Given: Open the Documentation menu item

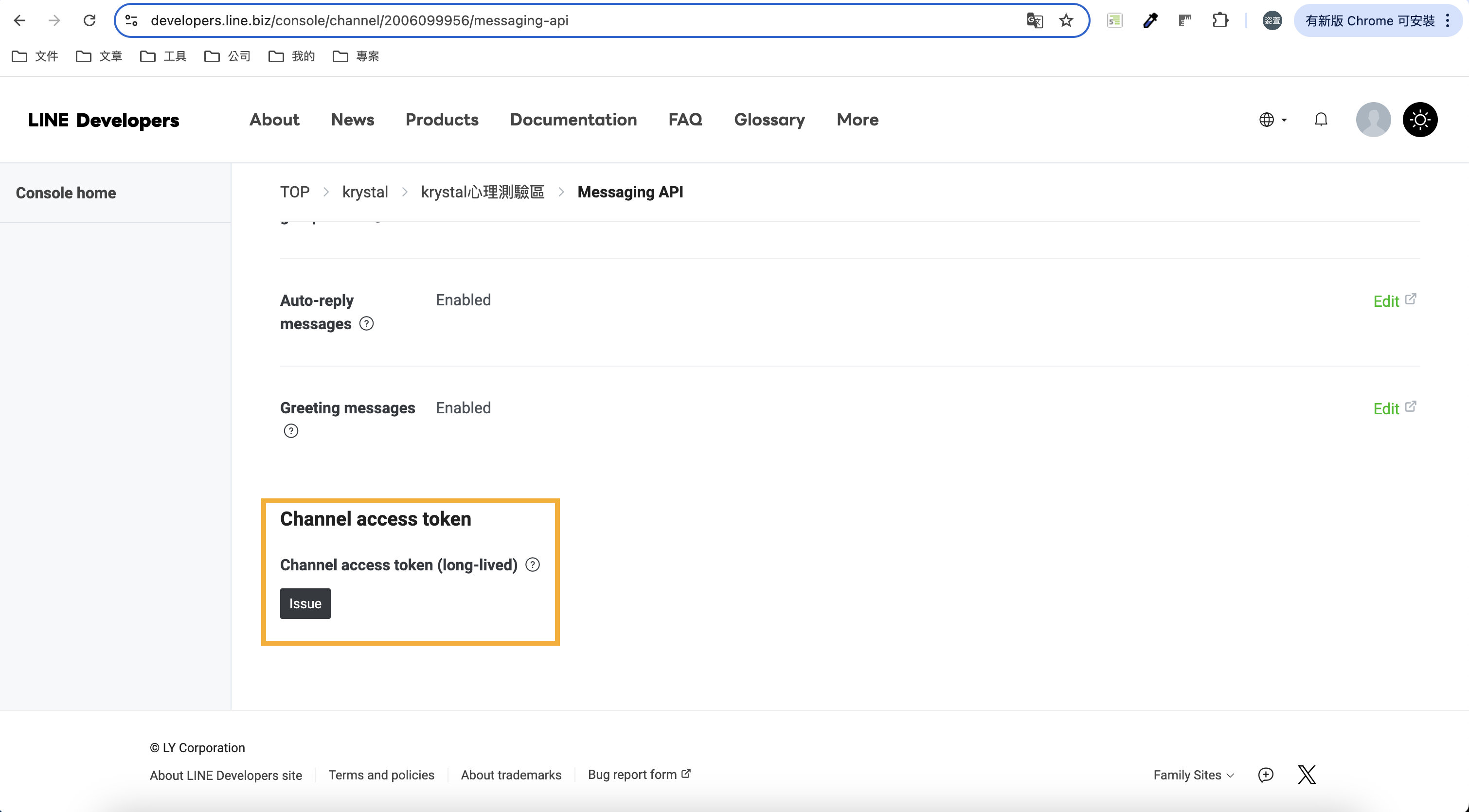Looking at the screenshot, I should point(573,120).
